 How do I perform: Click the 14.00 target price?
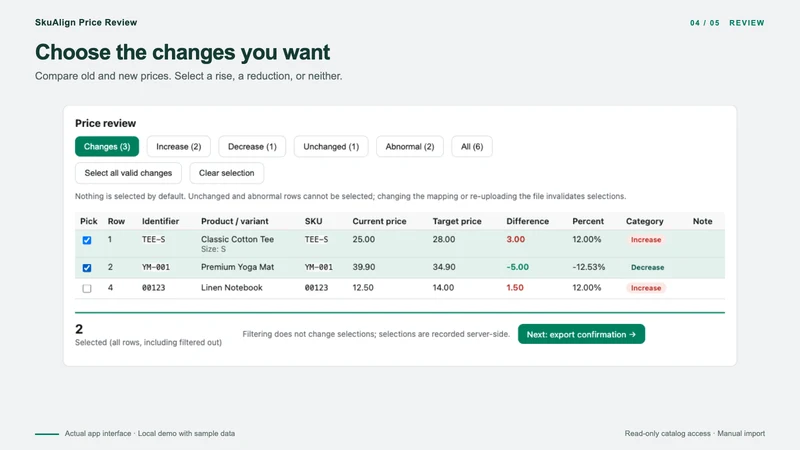(443, 288)
